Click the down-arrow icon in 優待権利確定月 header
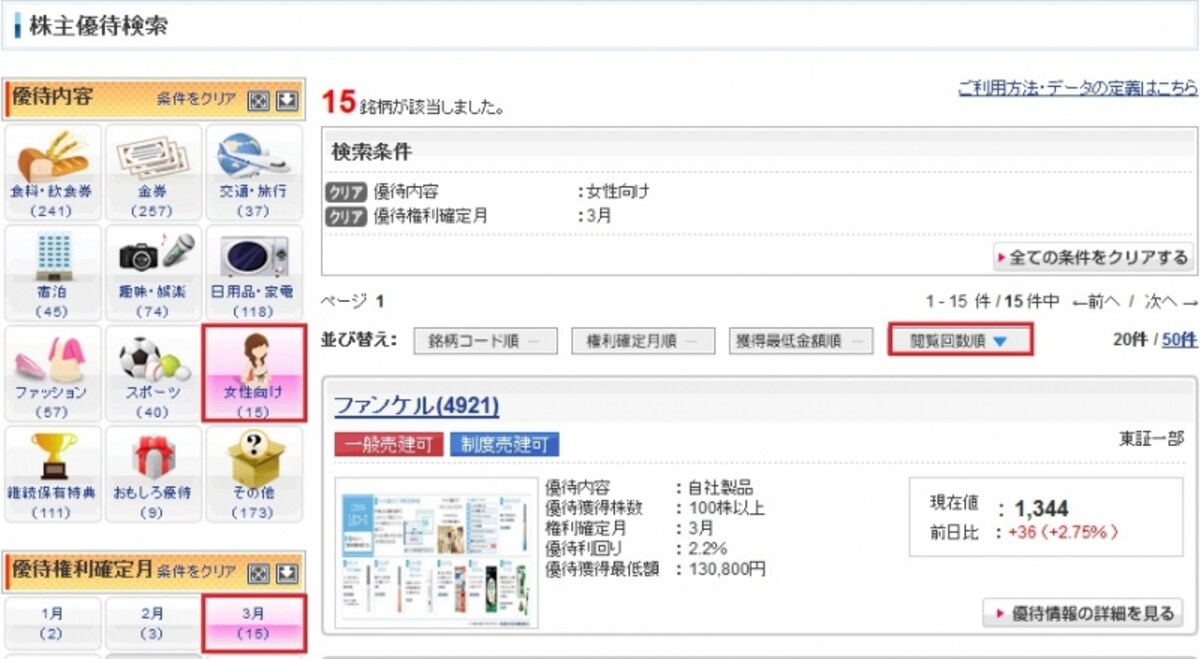The height and width of the screenshot is (659, 1200). coord(287,573)
